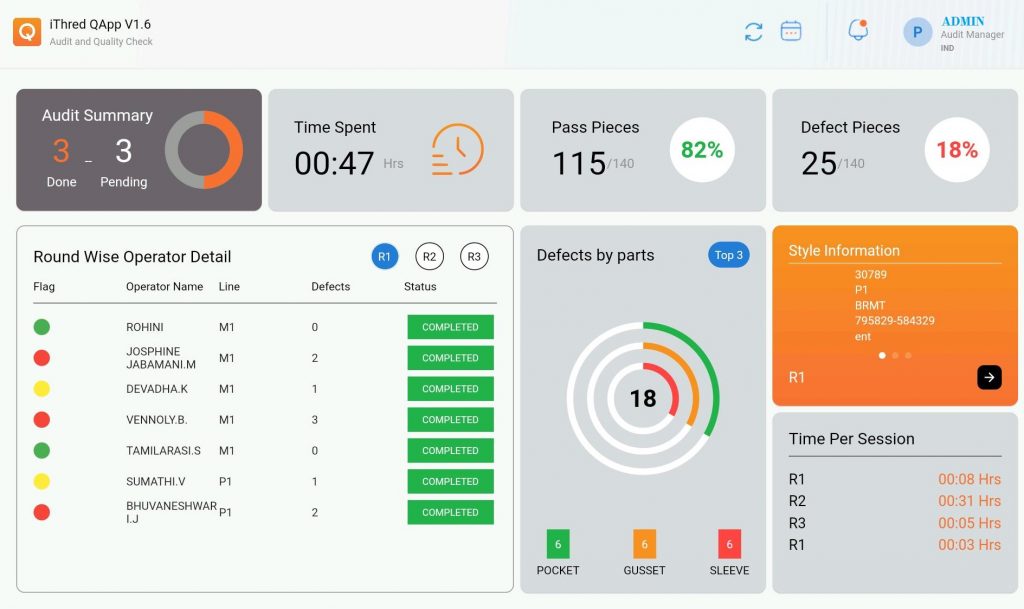Click the Style Information arrow button
1024x609 pixels.
click(x=989, y=377)
